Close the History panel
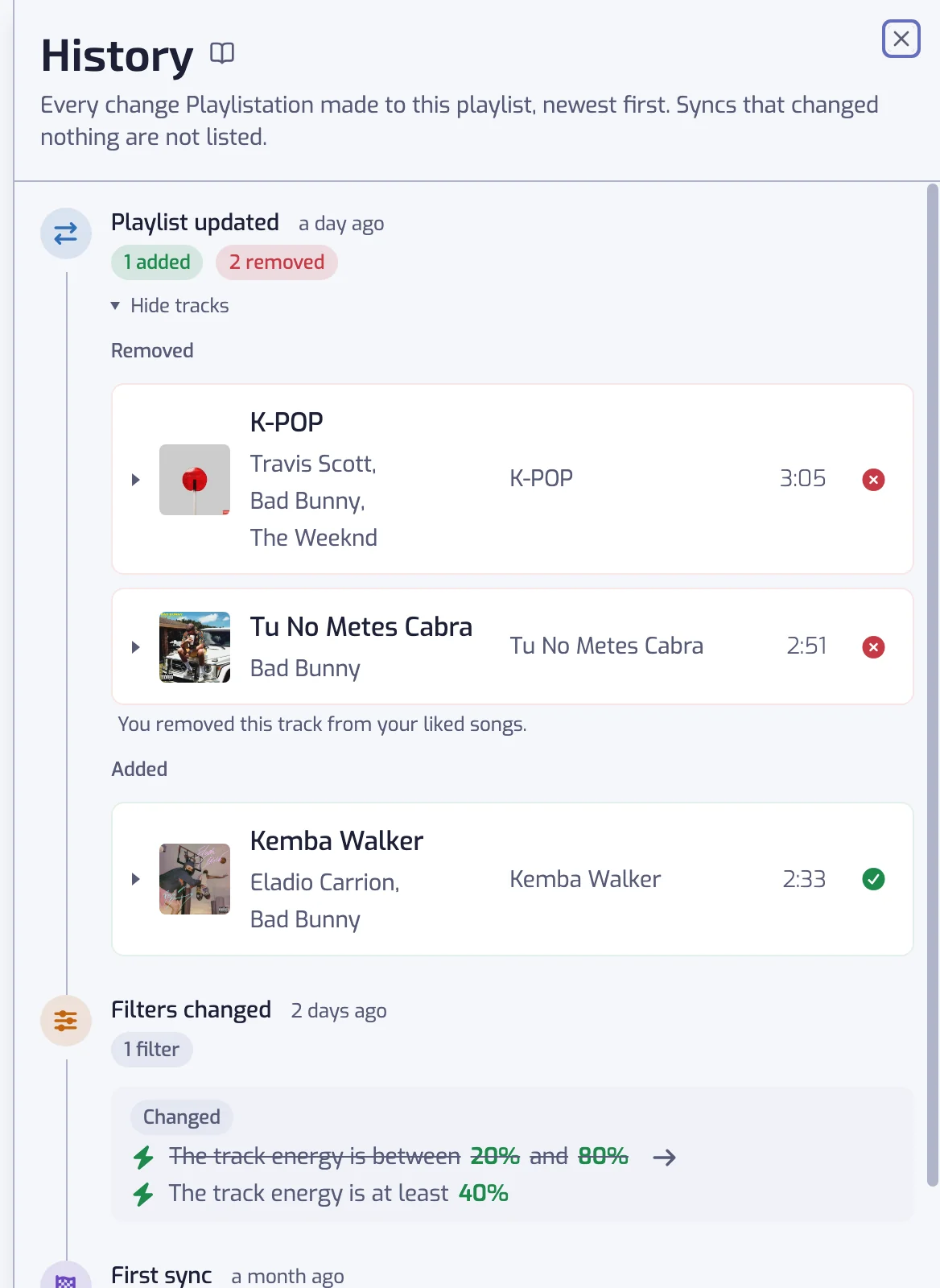 [x=901, y=39]
